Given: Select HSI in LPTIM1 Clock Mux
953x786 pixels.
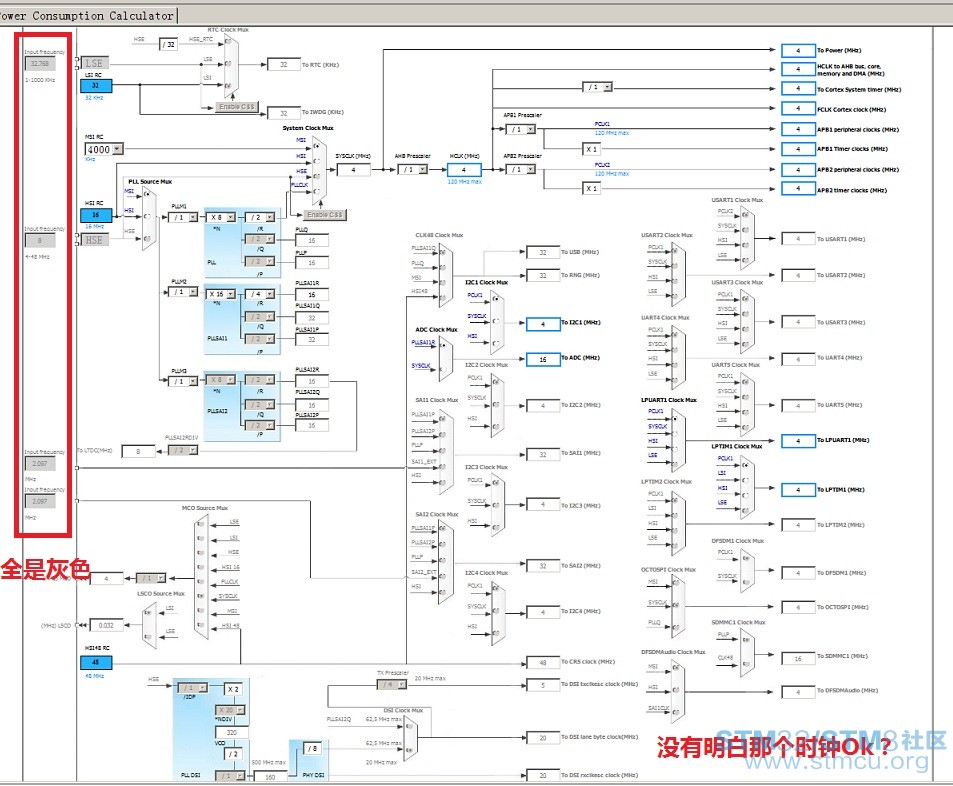Looking at the screenshot, I should (745, 495).
